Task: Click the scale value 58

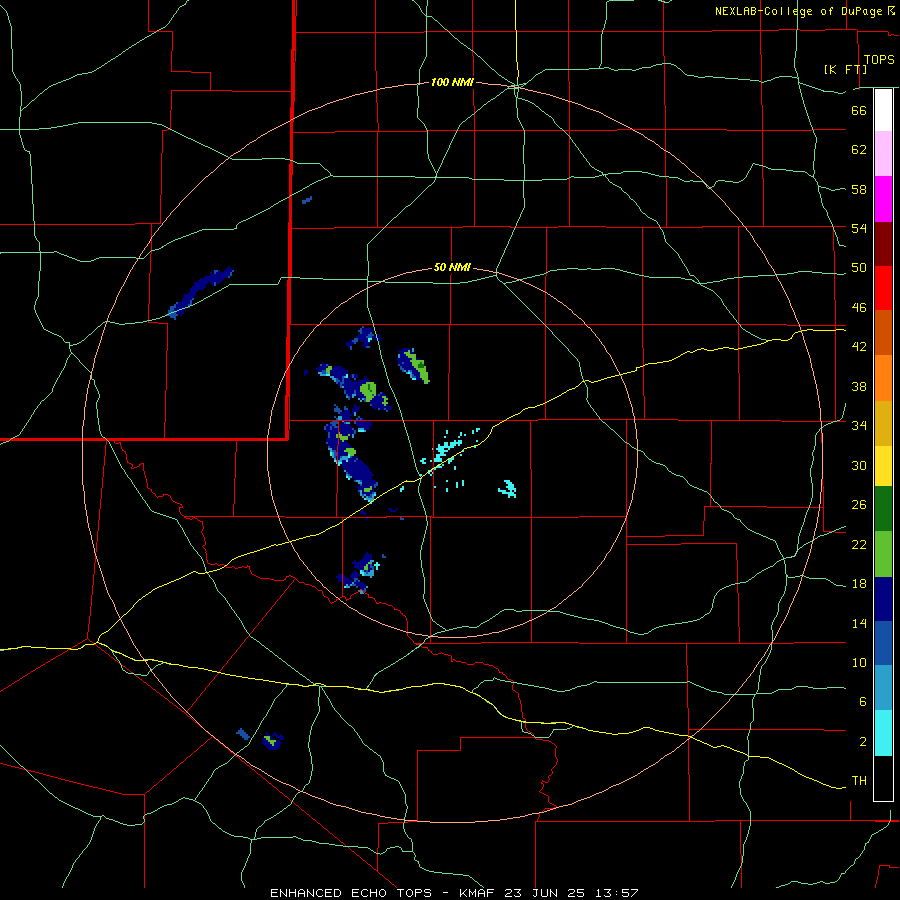Action: point(859,189)
